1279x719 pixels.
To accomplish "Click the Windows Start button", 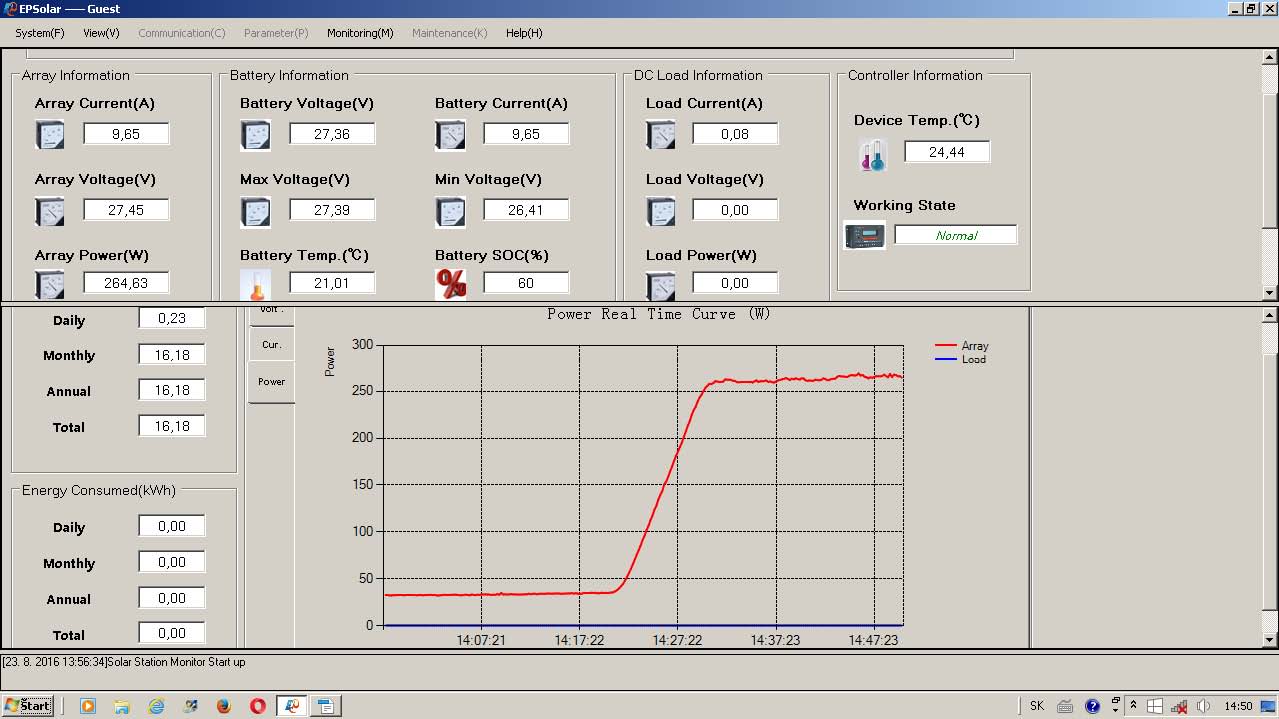I will coord(28,706).
